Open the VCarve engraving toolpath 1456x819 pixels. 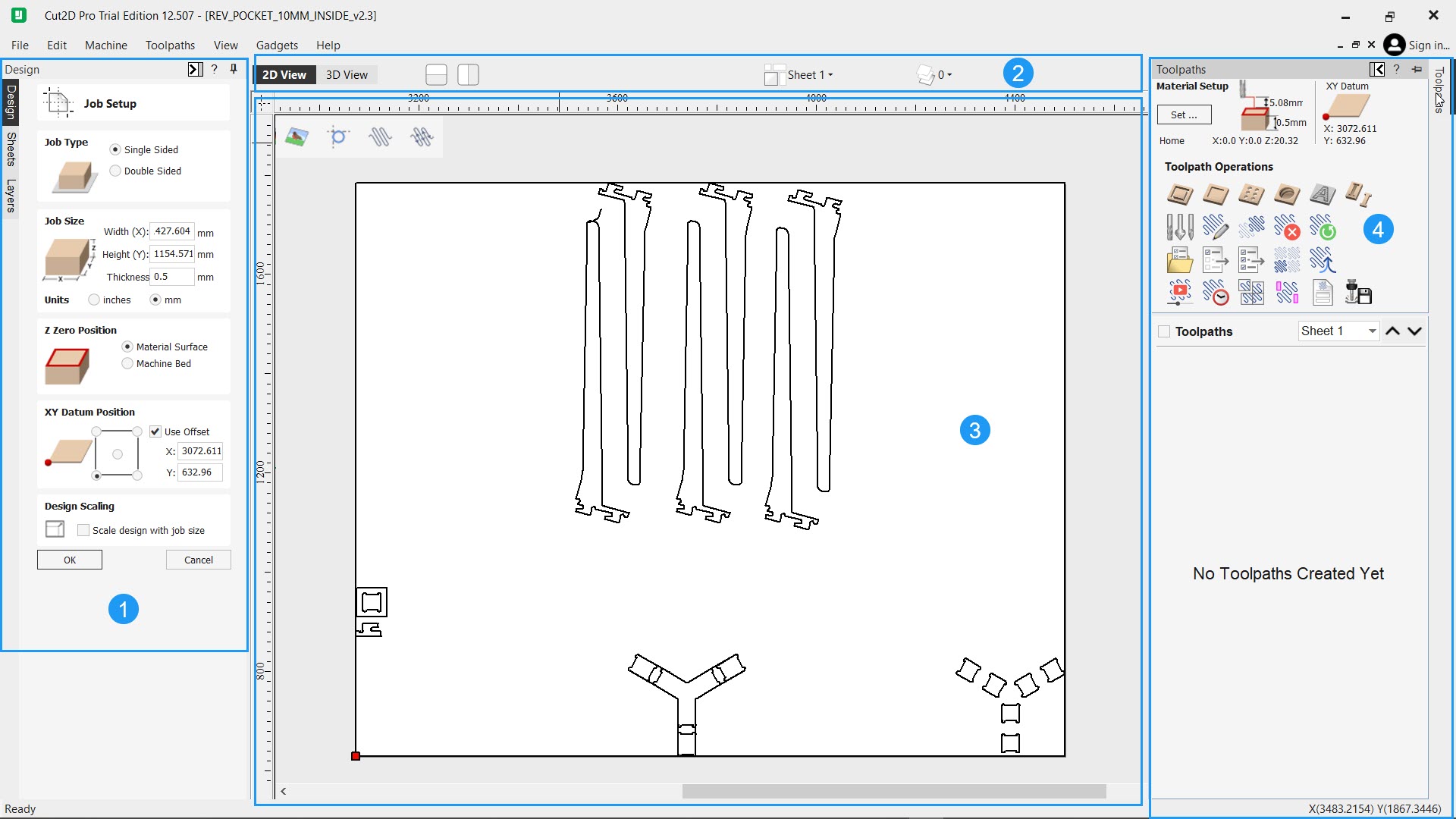tap(1323, 195)
